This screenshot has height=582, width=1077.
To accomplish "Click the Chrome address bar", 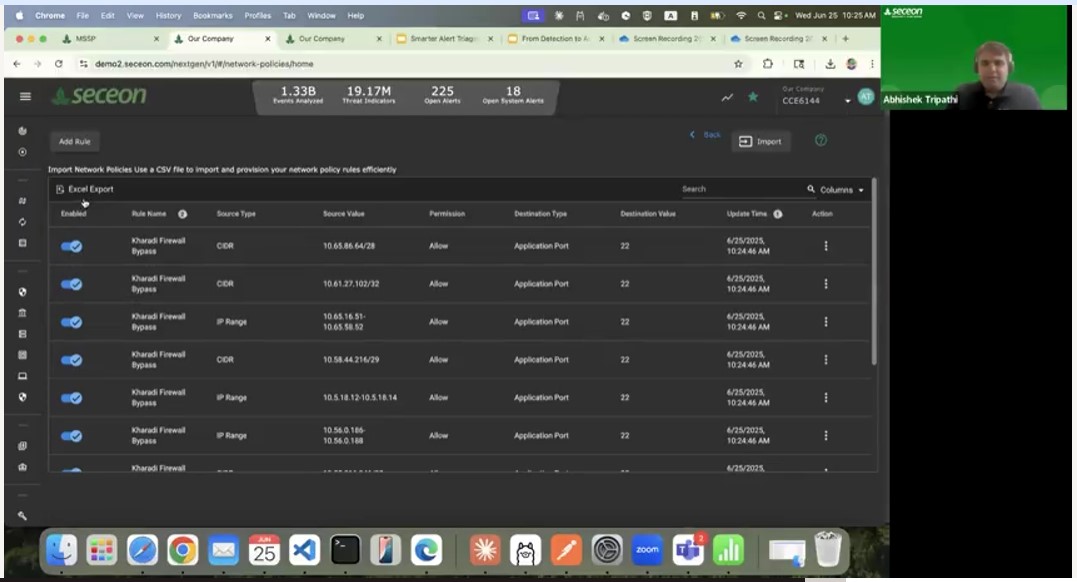I will click(x=405, y=64).
